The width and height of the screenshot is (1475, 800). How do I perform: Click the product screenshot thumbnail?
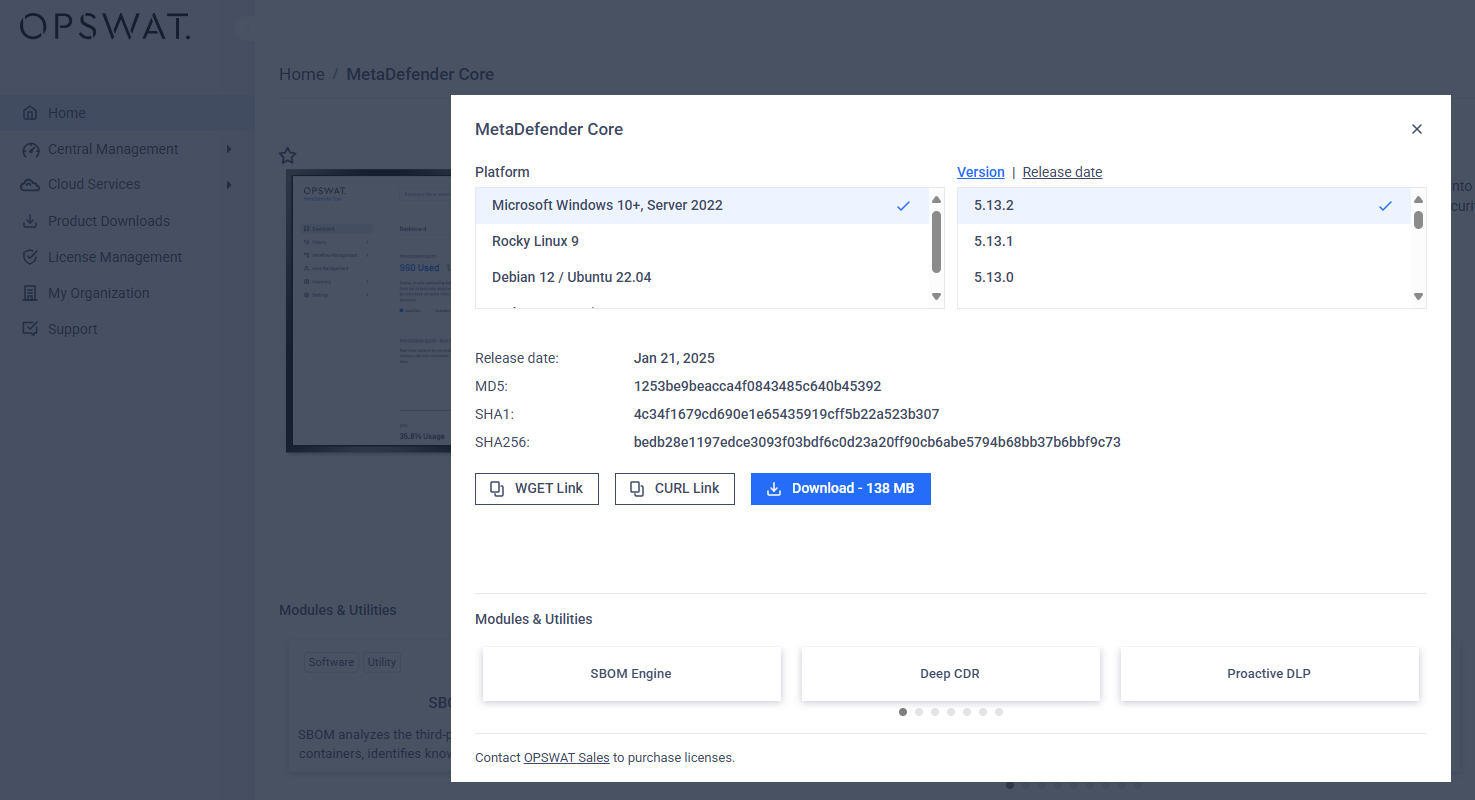pyautogui.click(x=368, y=311)
